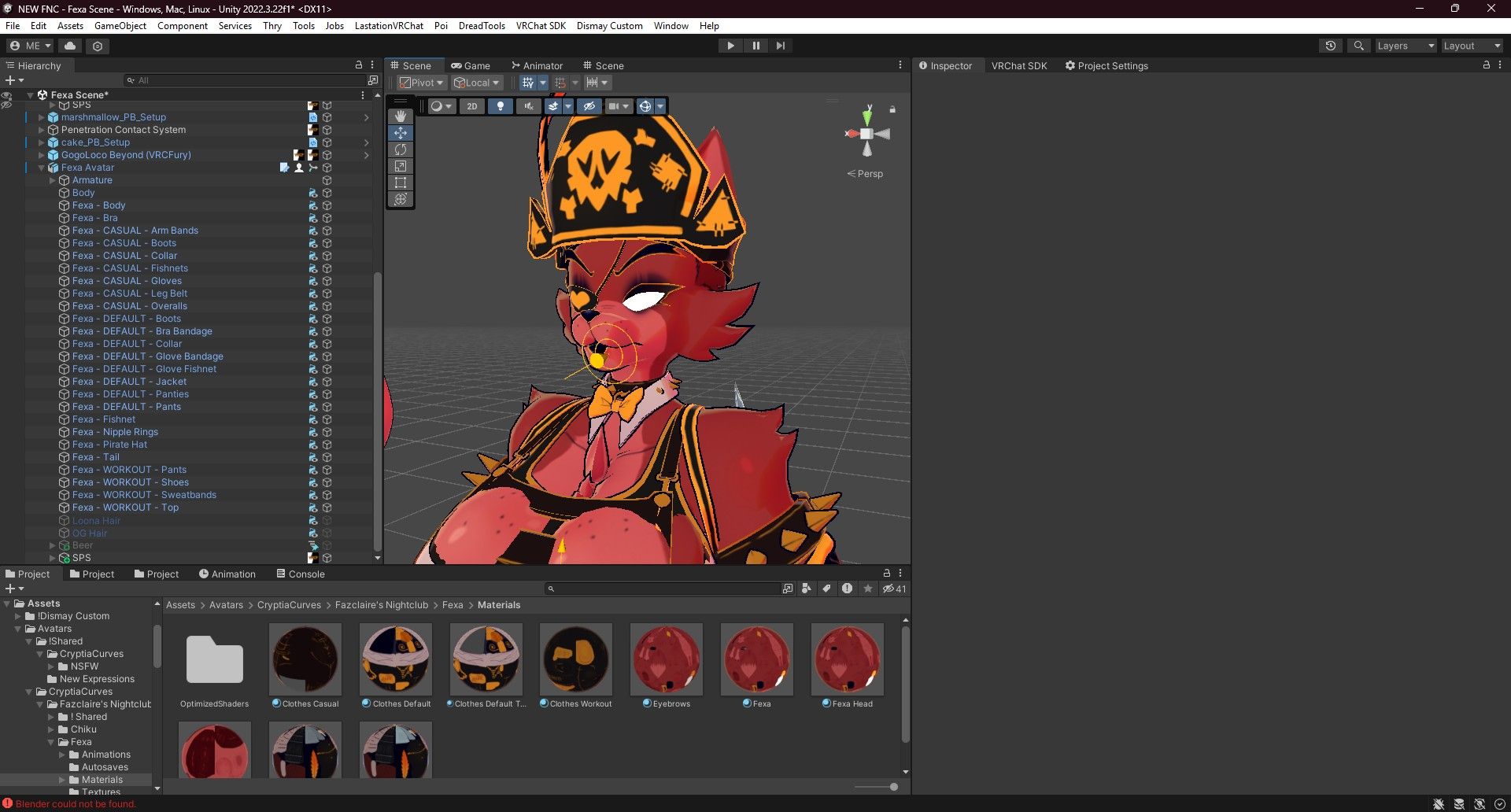Open the Pivot handle position dropdown
Viewport: 1511px width, 812px height.
coord(421,83)
